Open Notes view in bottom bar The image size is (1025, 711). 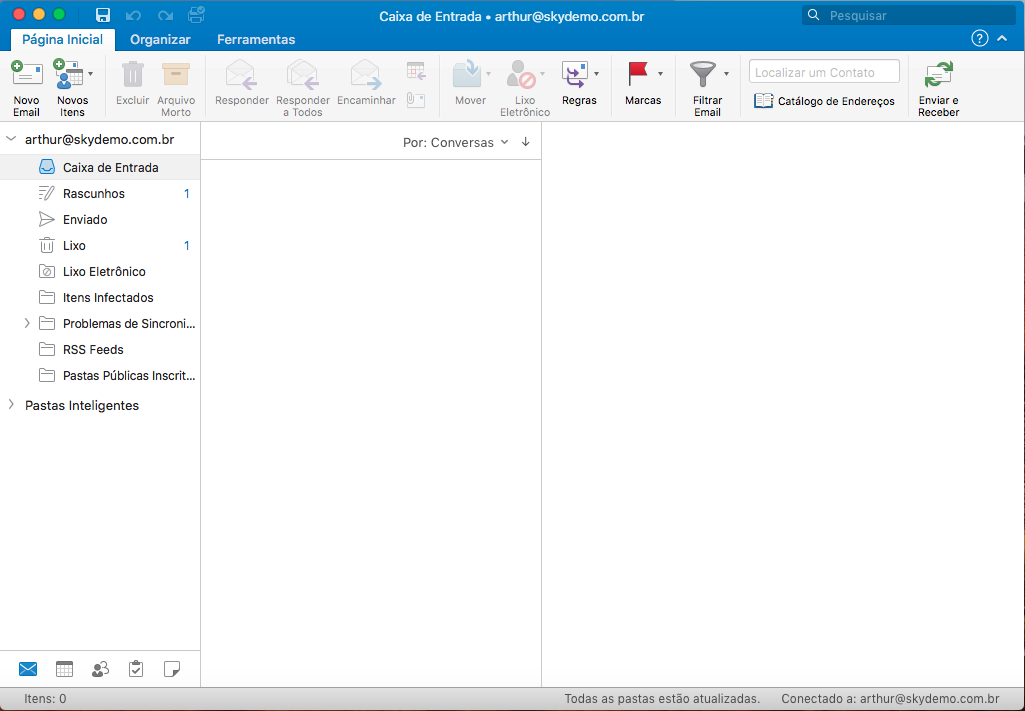coord(172,669)
